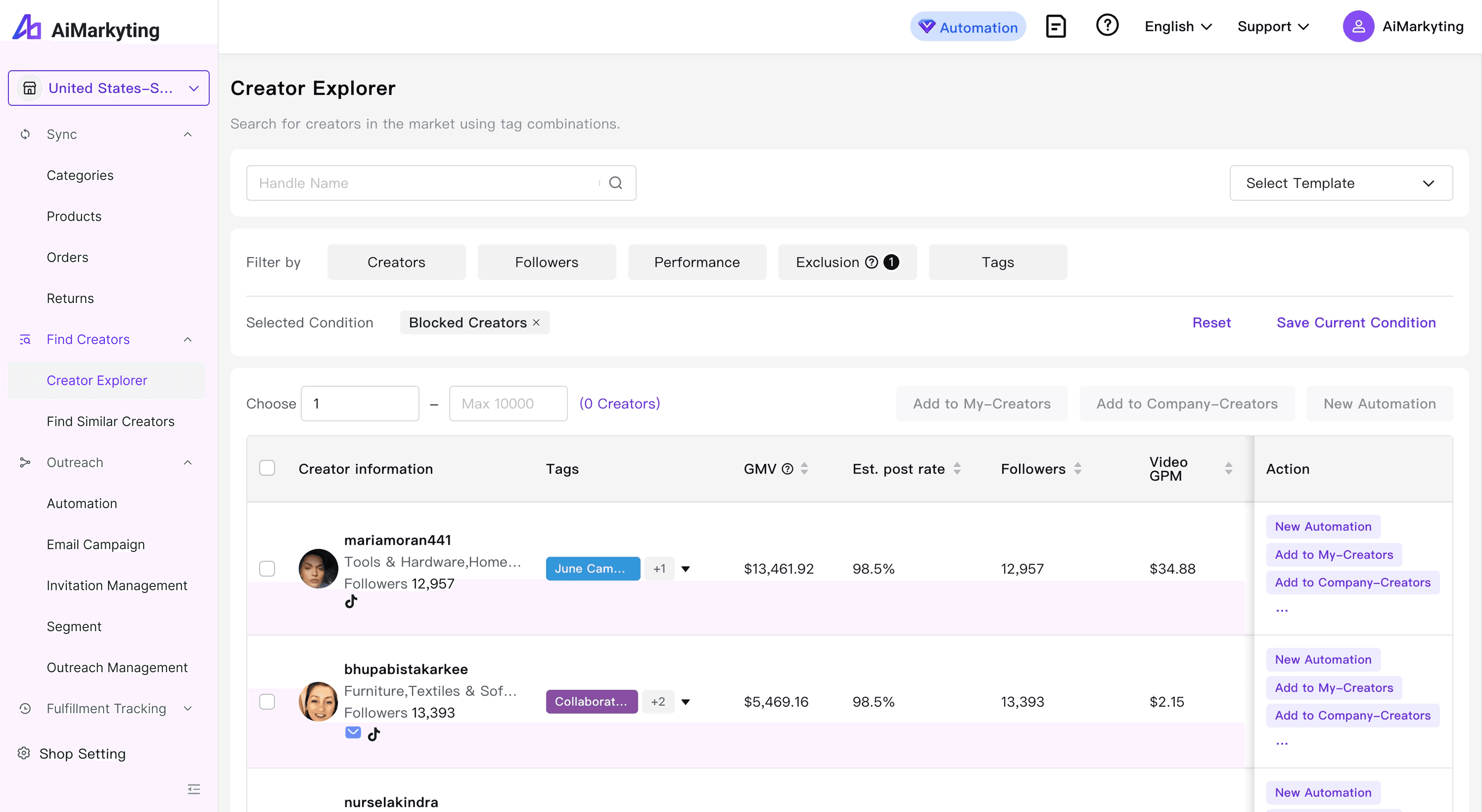Click the email envelope icon under bhupabistakarkee
1482x812 pixels.
[353, 732]
